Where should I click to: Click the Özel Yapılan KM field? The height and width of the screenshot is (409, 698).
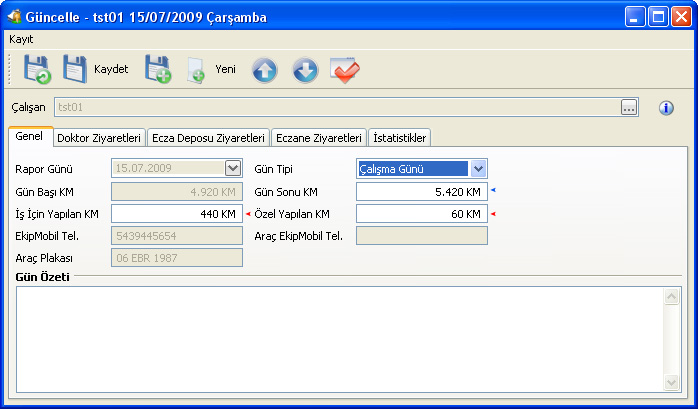(x=421, y=214)
